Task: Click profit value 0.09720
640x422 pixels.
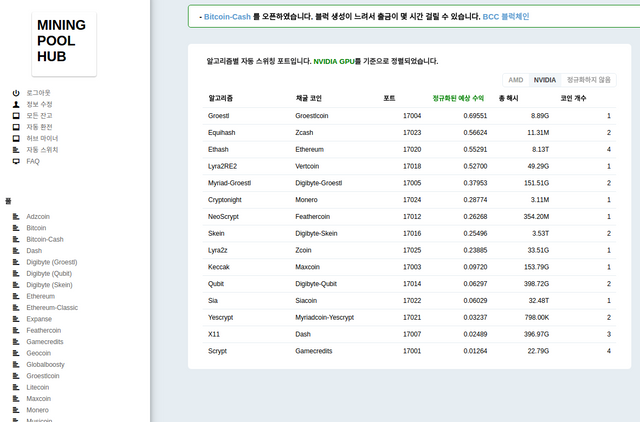Action: click(x=475, y=267)
